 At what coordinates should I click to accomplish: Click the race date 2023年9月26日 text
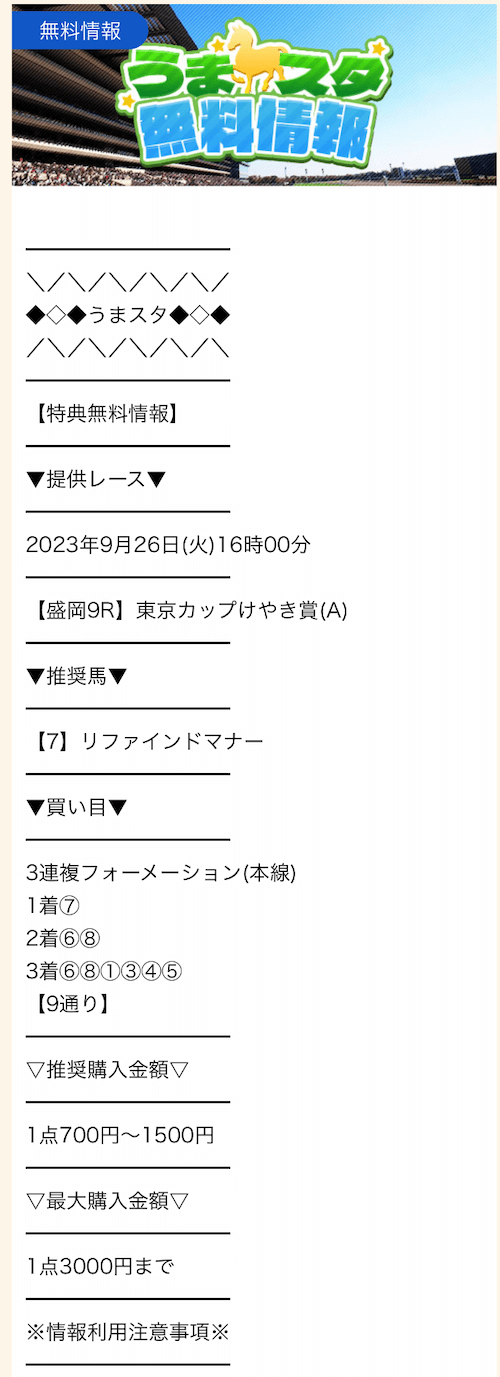tap(103, 545)
